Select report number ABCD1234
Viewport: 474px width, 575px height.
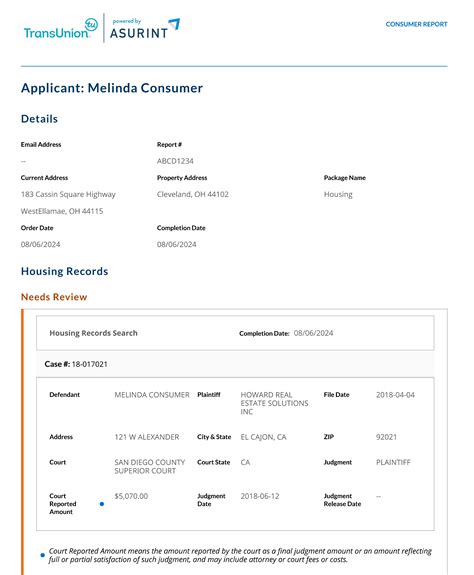(175, 161)
